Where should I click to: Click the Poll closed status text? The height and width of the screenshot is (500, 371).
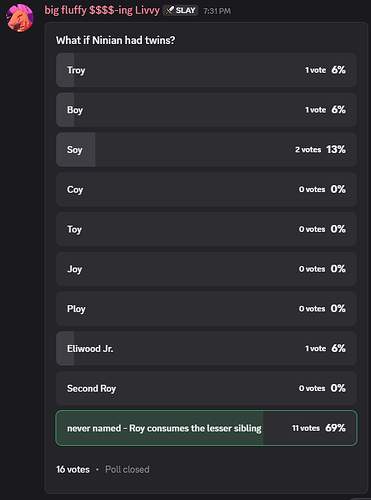tap(127, 469)
